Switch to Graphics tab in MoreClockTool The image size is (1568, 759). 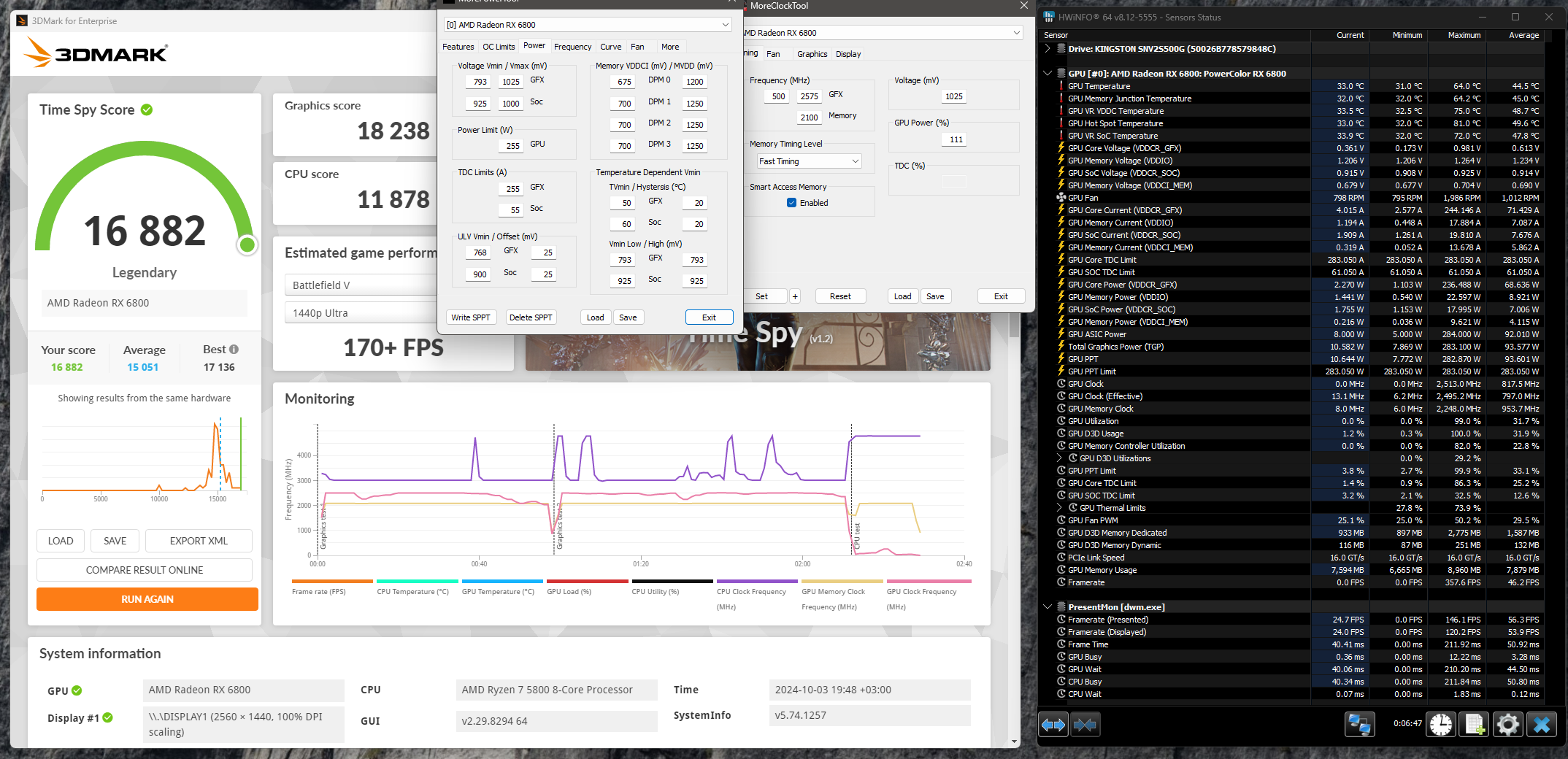(812, 54)
